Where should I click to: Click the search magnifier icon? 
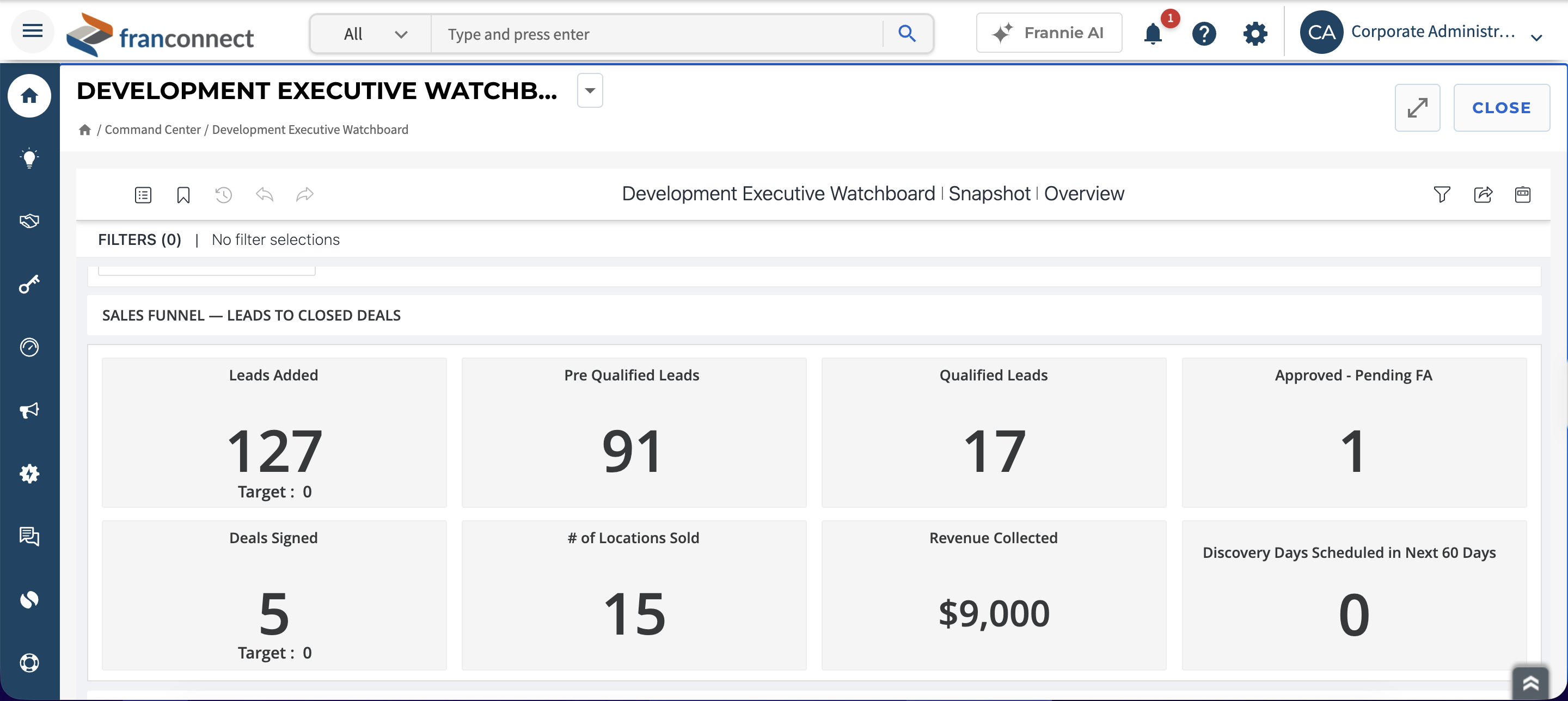tap(906, 33)
